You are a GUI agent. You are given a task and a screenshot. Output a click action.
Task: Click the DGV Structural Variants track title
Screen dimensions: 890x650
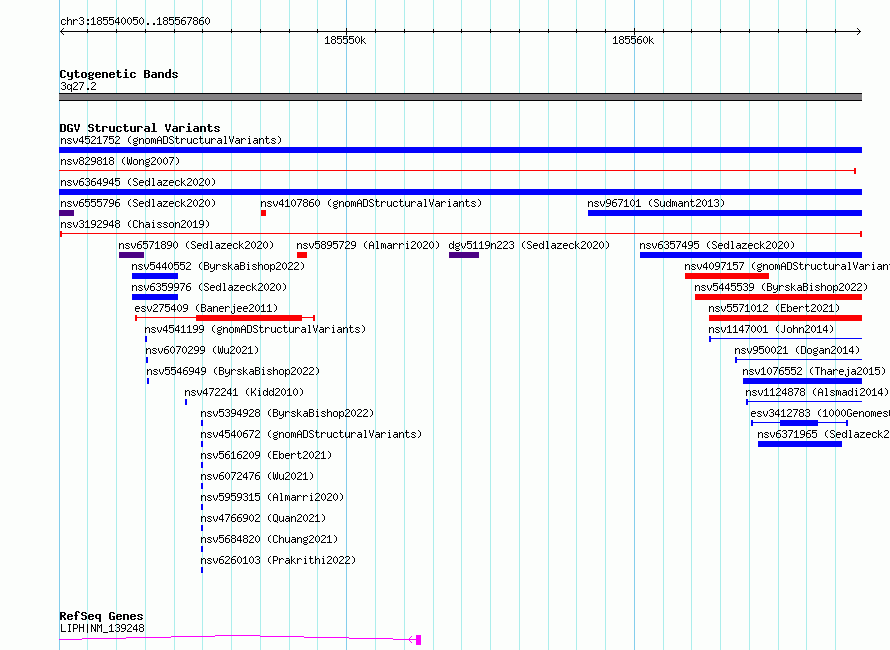click(140, 128)
